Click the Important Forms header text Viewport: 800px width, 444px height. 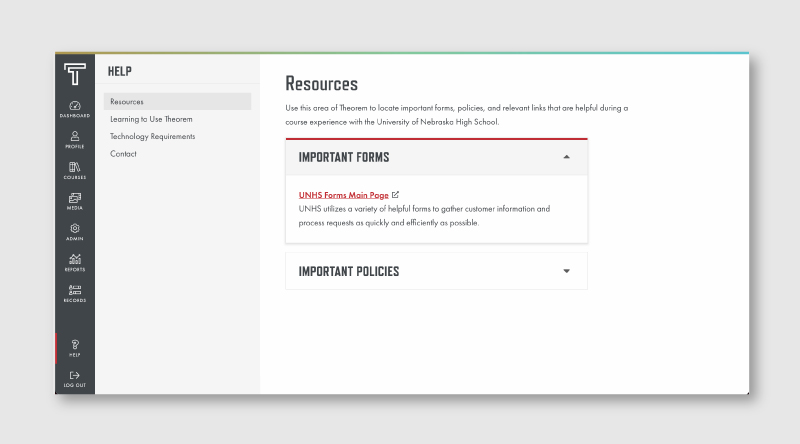coord(344,157)
